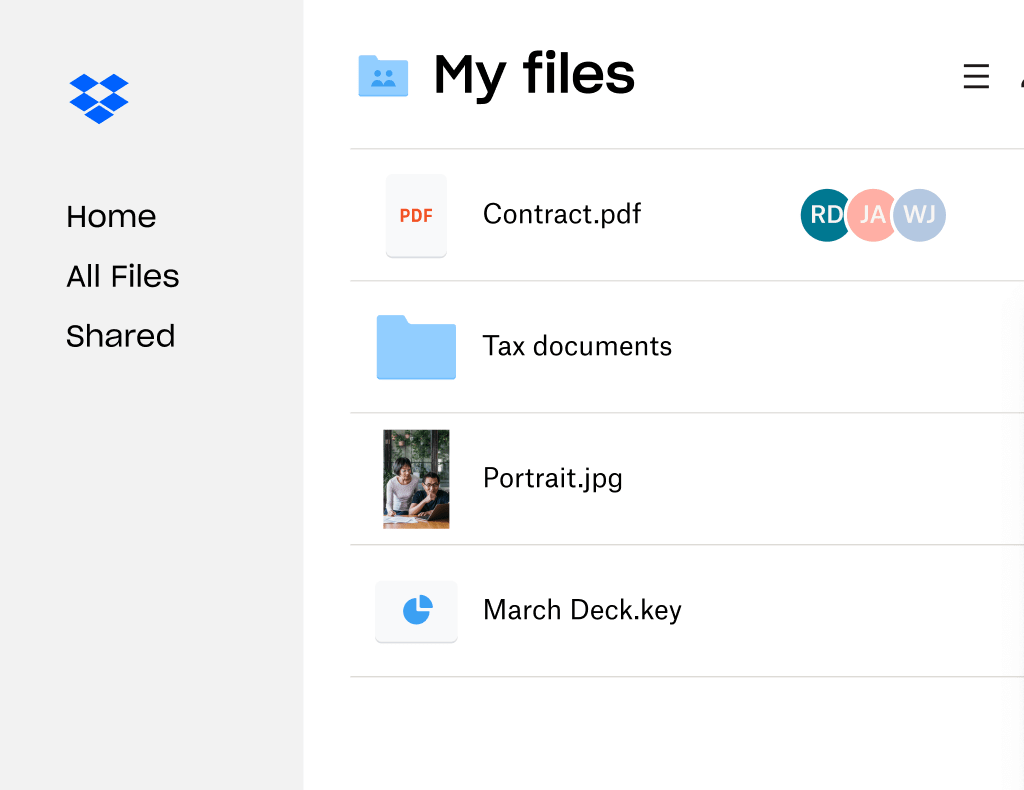
Task: Click the shared folder icon beside My files
Action: [x=383, y=76]
